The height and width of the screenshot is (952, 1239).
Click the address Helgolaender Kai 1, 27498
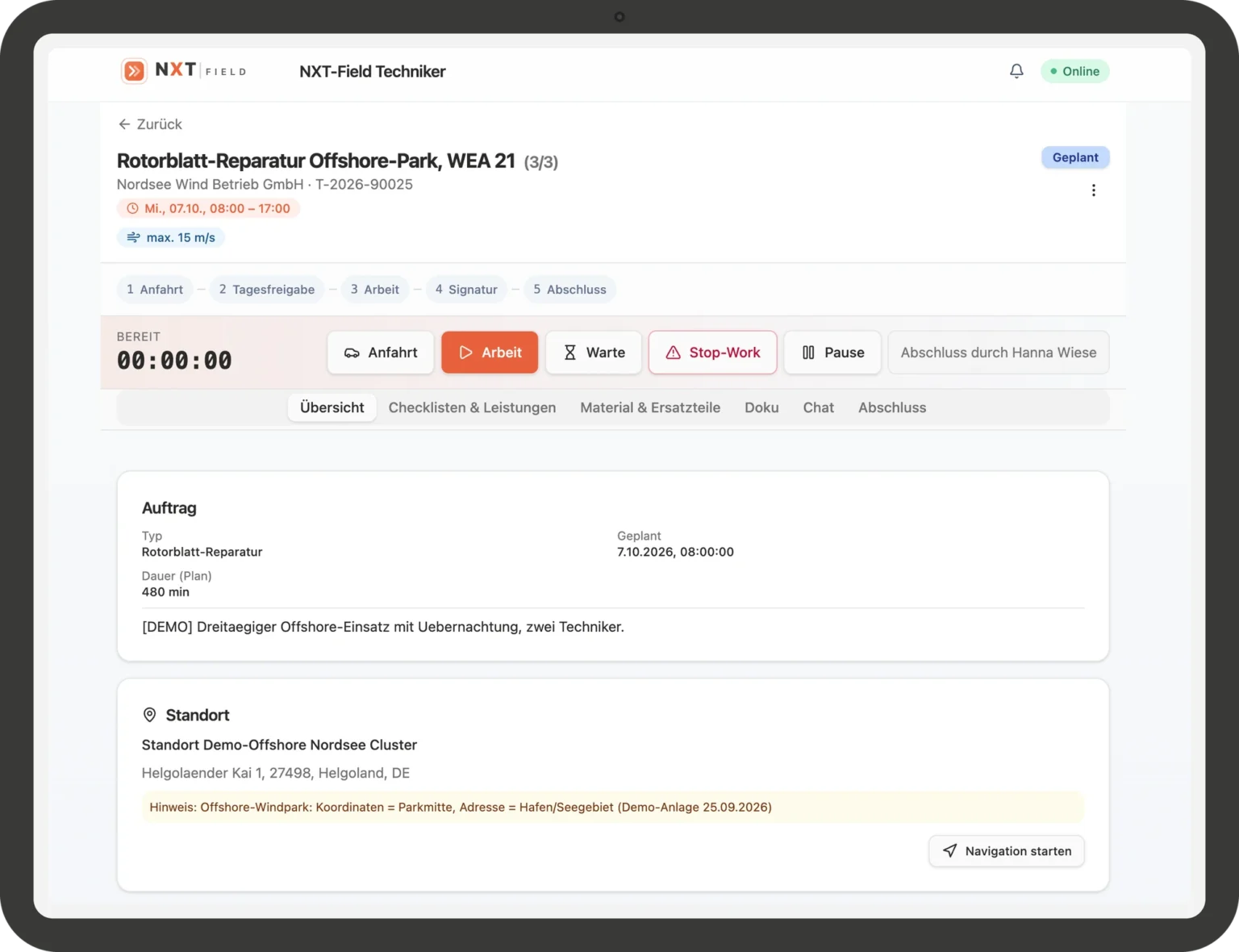[276, 773]
